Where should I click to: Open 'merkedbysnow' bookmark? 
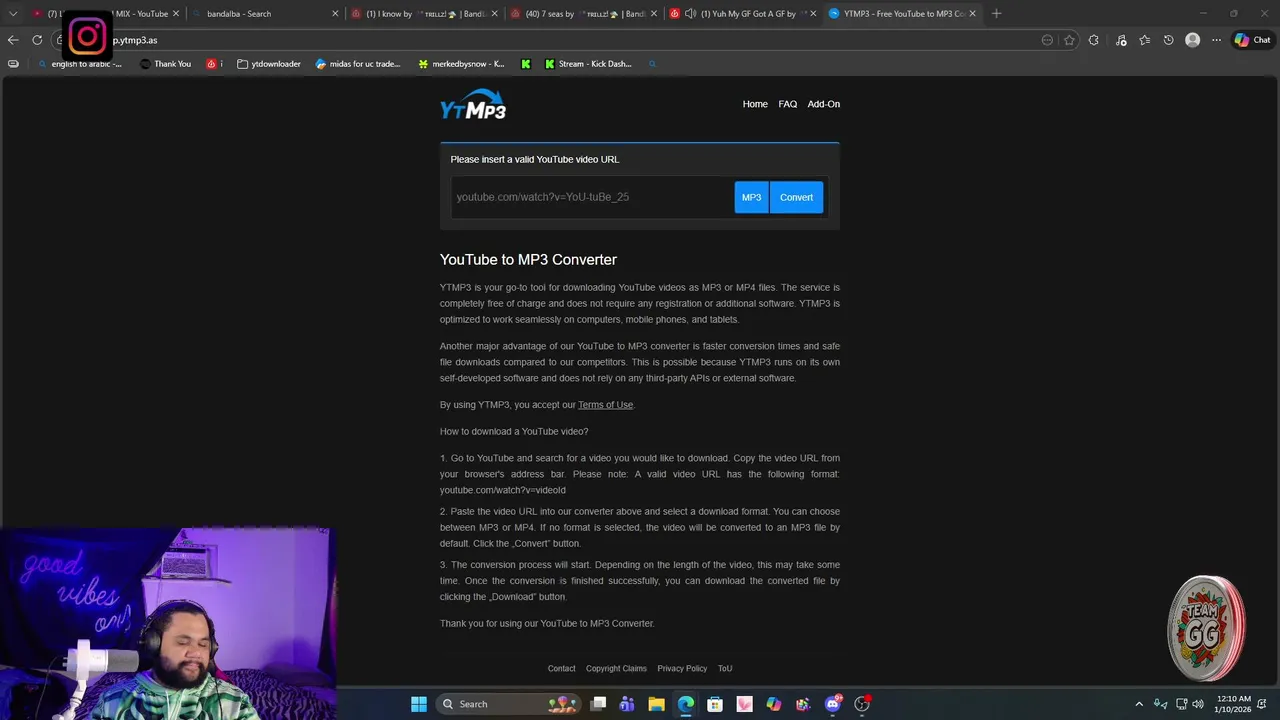point(461,64)
